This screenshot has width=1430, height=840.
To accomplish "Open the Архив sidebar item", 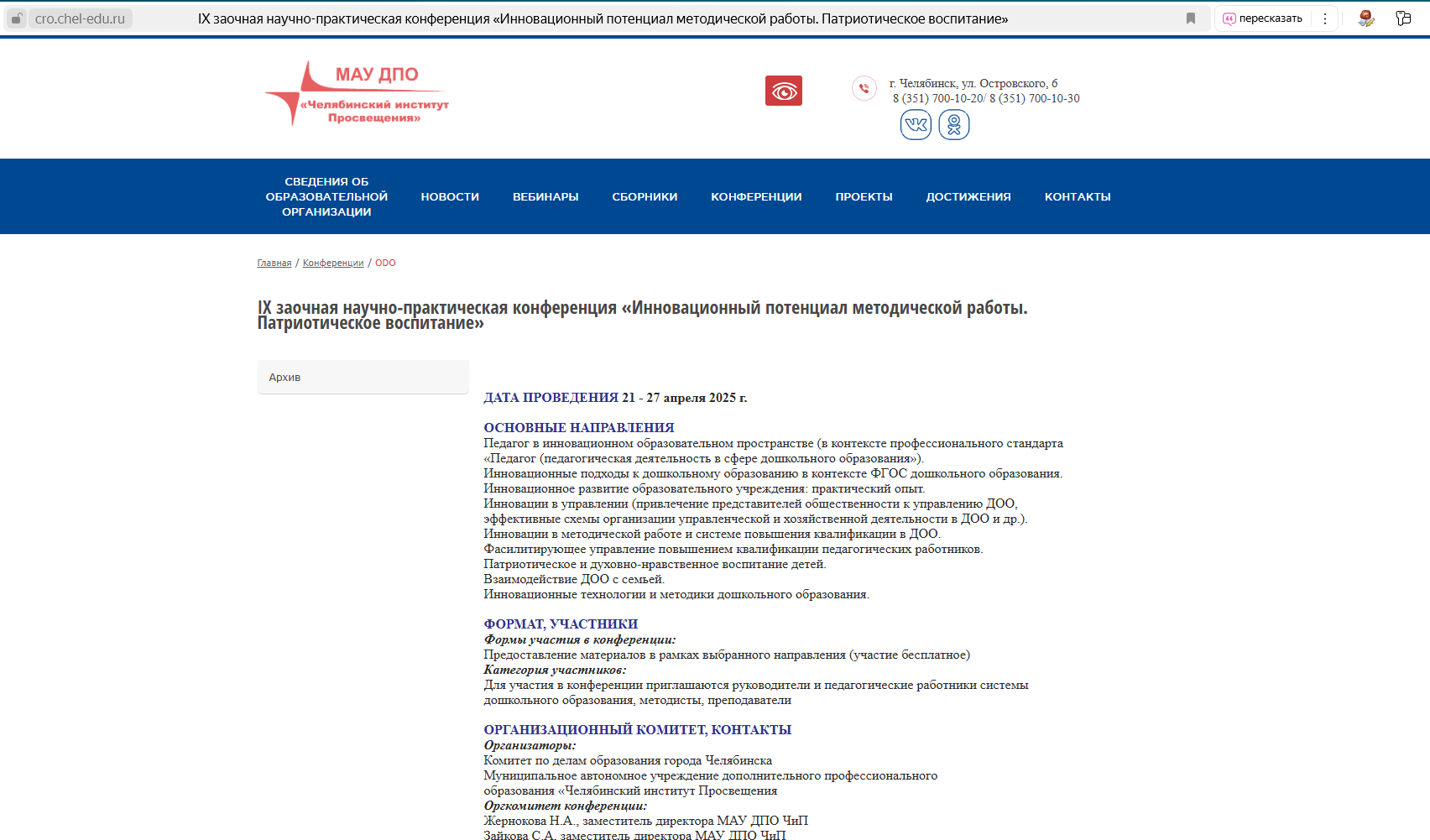I will coord(284,378).
